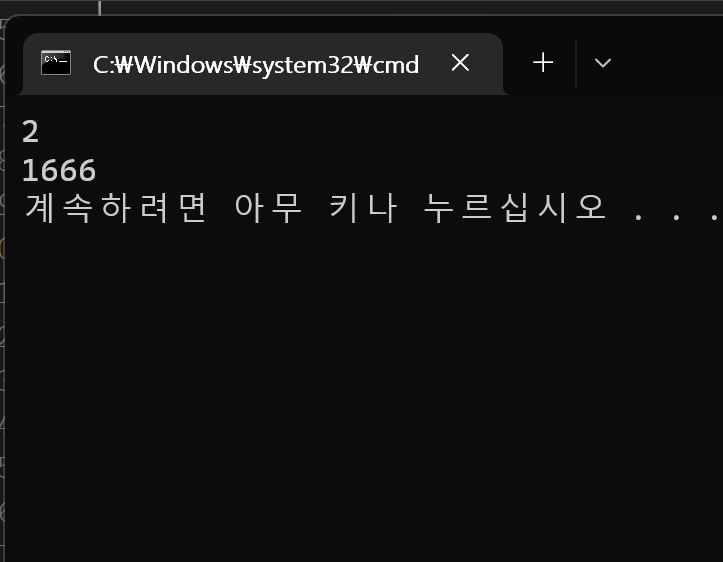Click the word 아무 in the prompt
Image resolution: width=723 pixels, height=562 pixels.
pyautogui.click(x=268, y=208)
